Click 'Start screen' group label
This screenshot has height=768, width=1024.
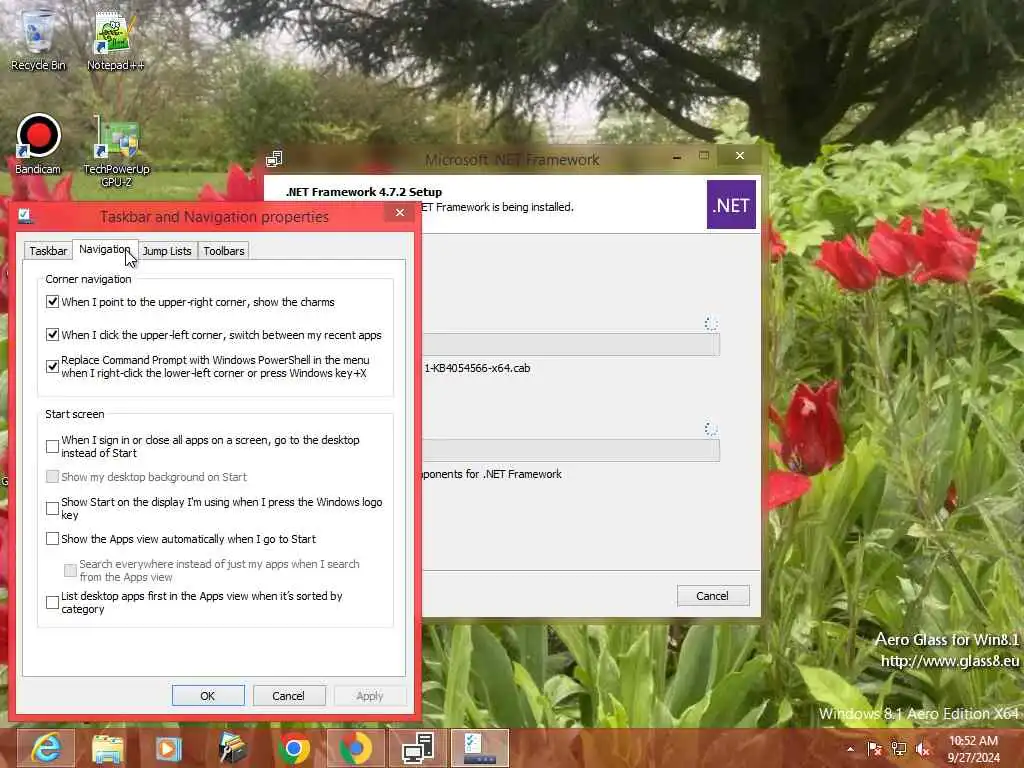74,414
